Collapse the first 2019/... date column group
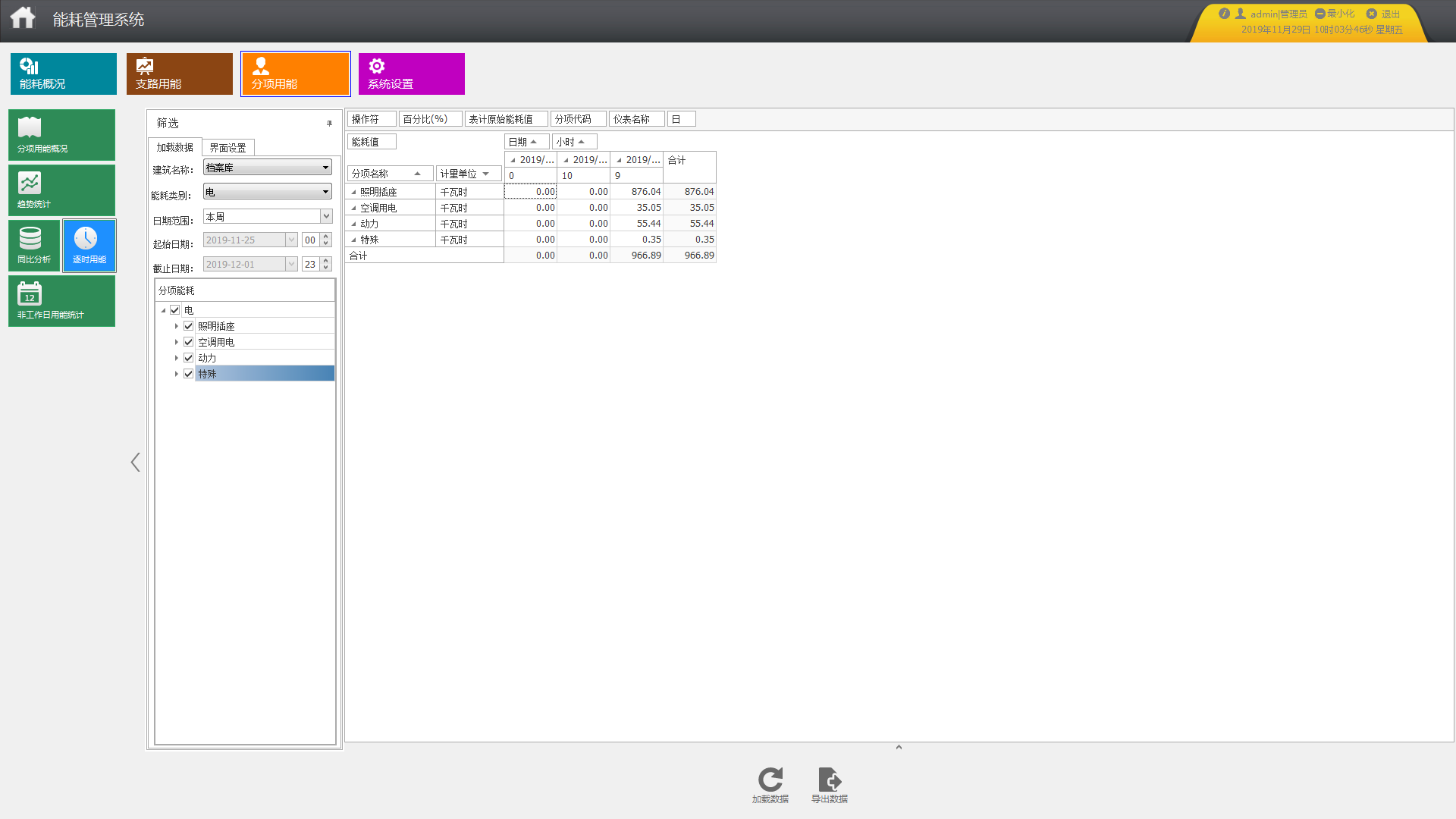 point(513,160)
